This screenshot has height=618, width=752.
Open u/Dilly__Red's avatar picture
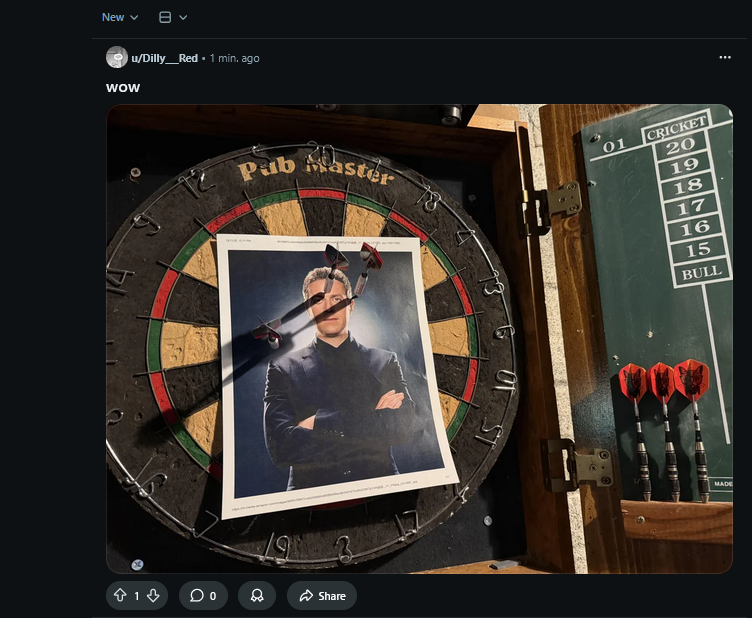pos(116,58)
